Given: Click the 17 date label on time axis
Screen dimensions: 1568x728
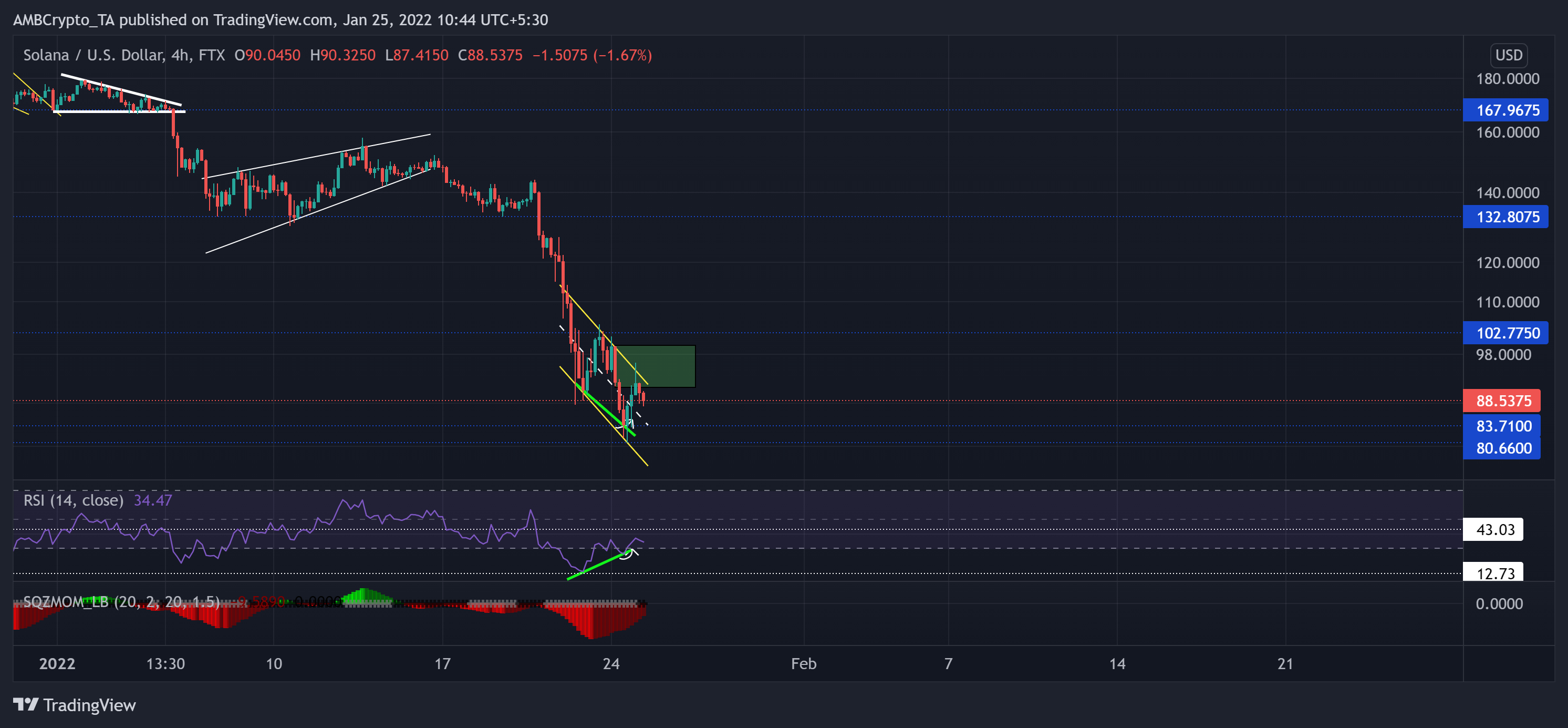Looking at the screenshot, I should click(442, 663).
